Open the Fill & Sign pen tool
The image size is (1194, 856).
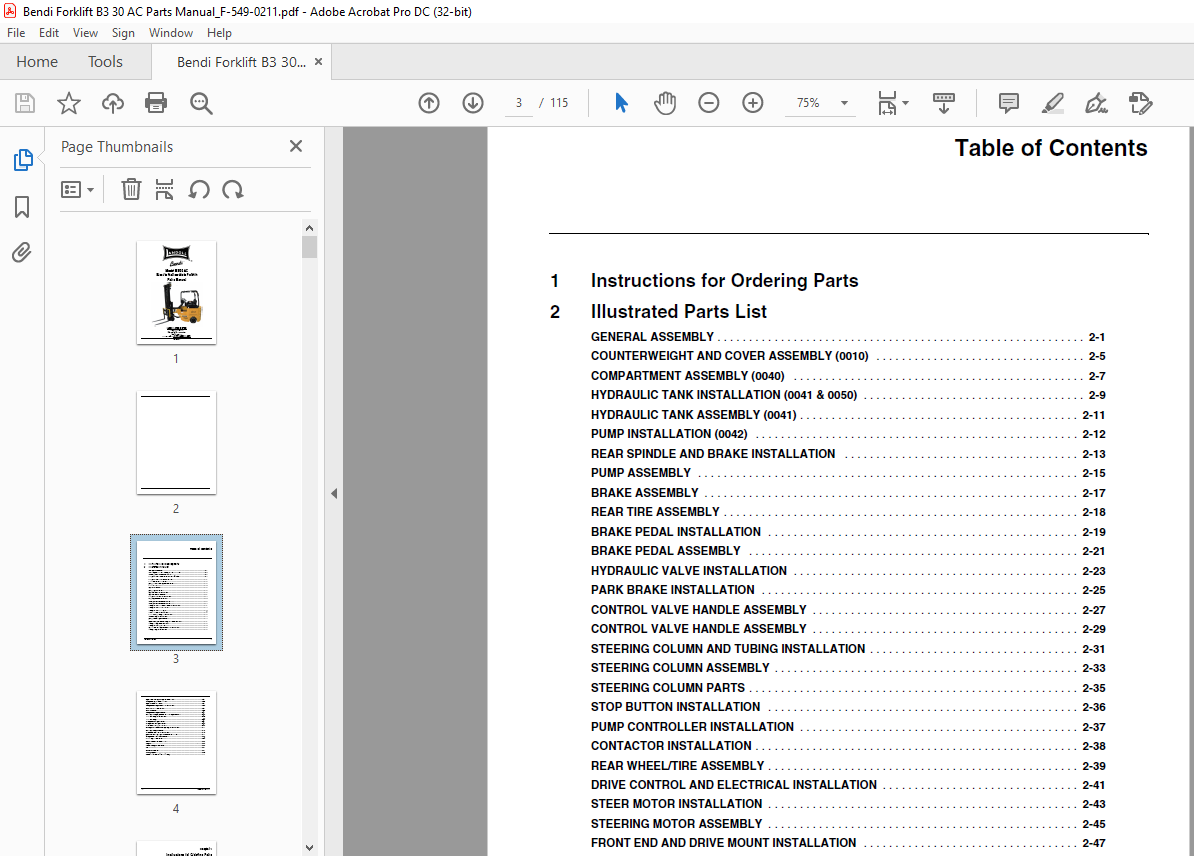point(1097,103)
